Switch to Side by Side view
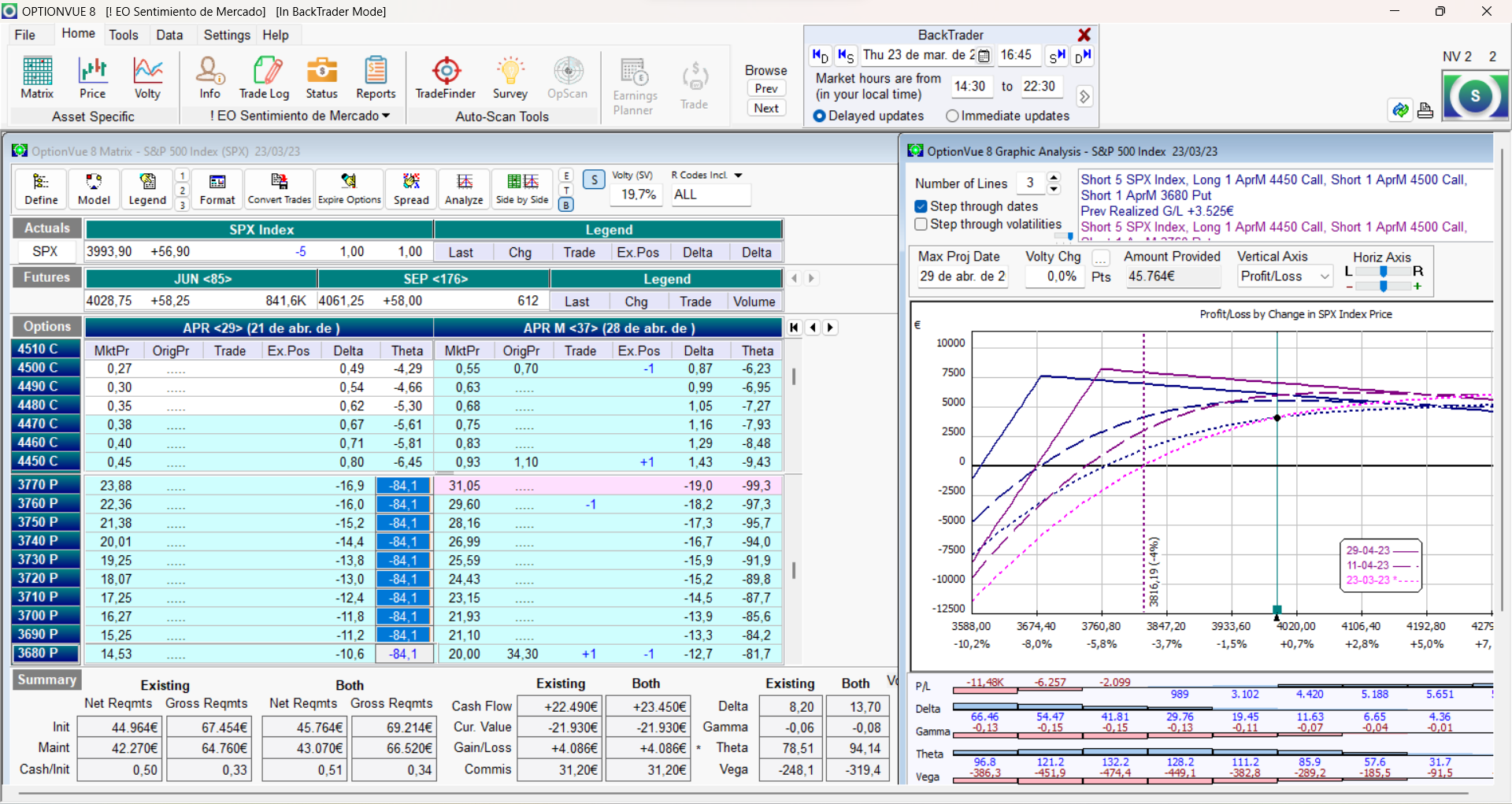1512x804 pixels. tap(522, 189)
